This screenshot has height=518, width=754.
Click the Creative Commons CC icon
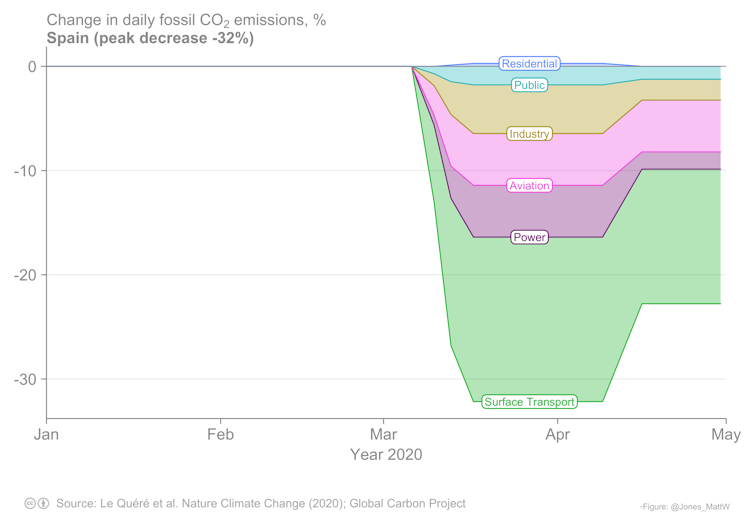point(30,503)
